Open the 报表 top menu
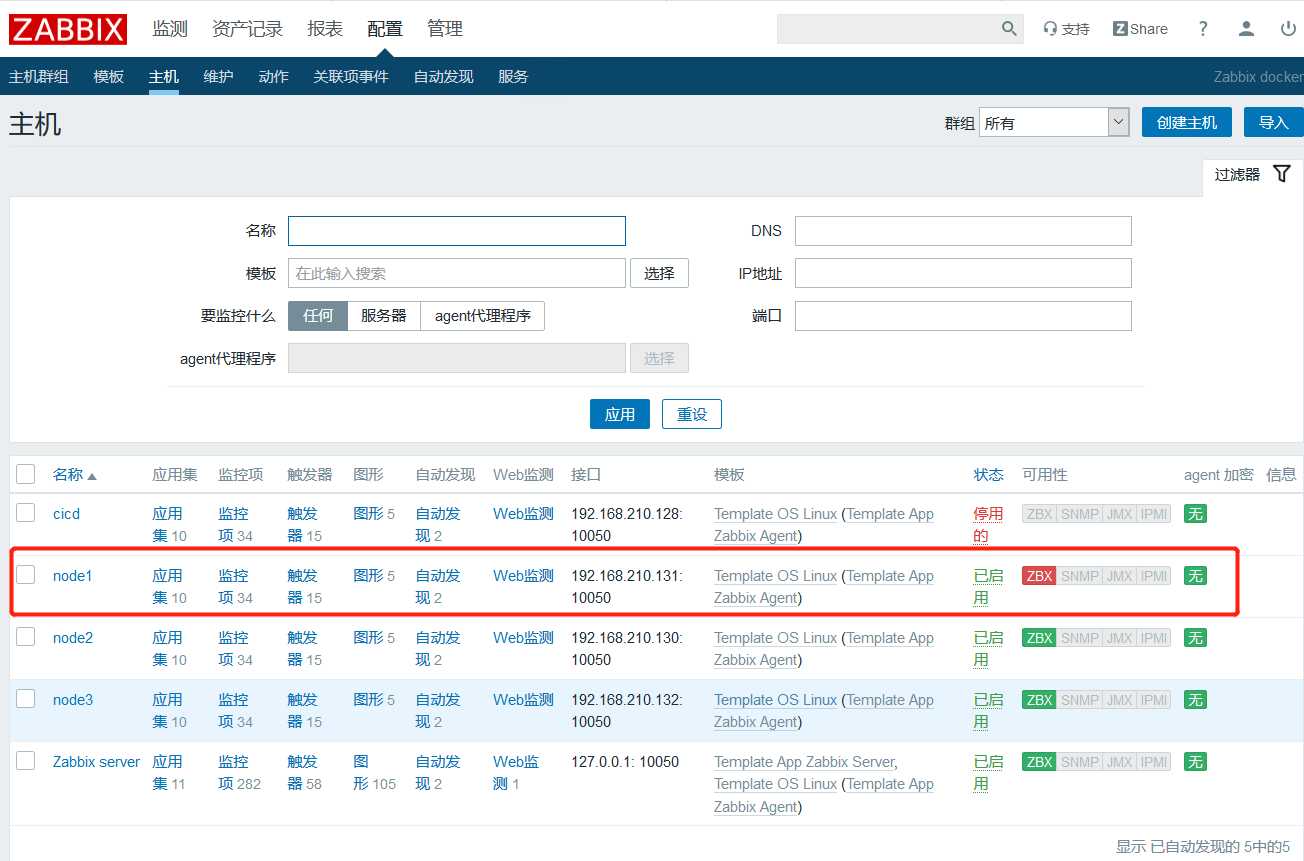The image size is (1304, 861). click(x=325, y=29)
